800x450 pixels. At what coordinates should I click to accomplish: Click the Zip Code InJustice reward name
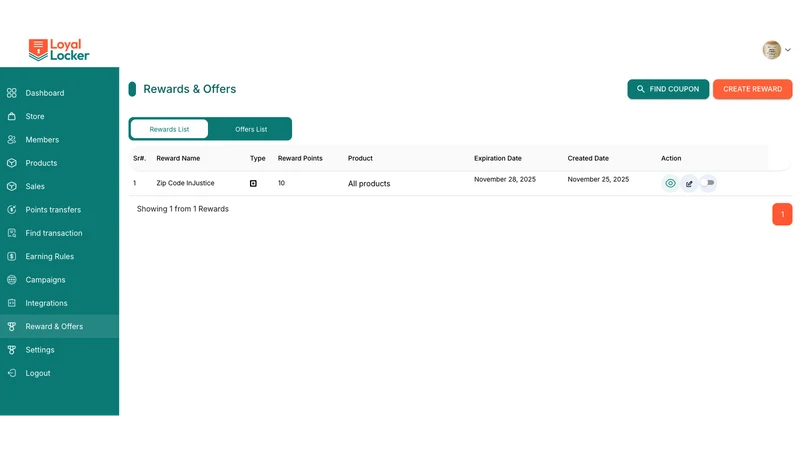[x=185, y=183]
